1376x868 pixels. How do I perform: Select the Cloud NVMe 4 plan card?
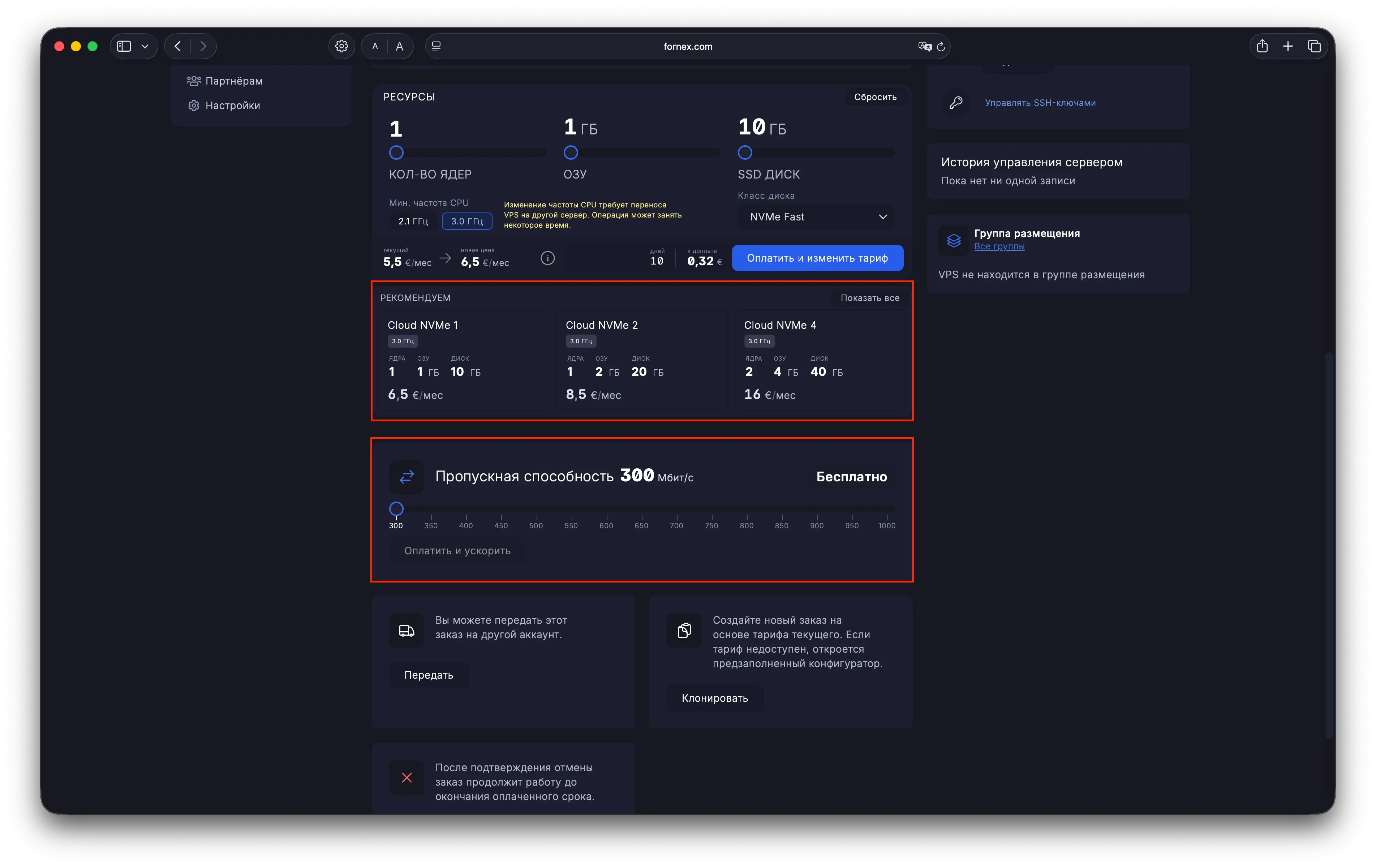point(820,360)
